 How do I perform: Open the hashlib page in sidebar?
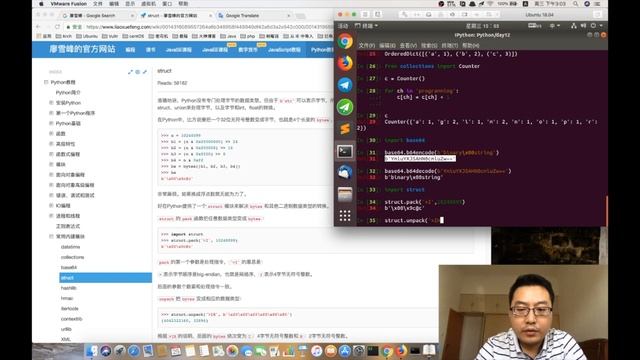(x=69, y=288)
